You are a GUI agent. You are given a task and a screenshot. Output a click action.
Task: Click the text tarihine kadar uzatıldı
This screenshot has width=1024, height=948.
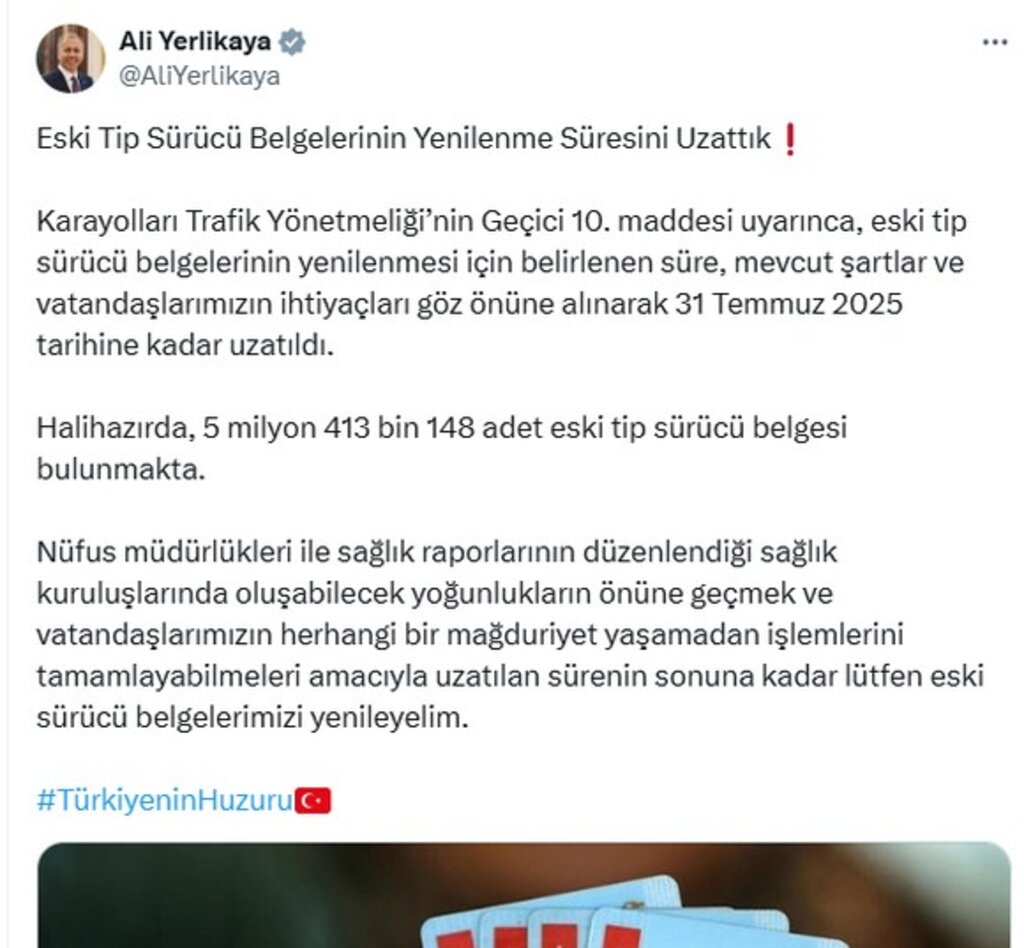pos(185,345)
